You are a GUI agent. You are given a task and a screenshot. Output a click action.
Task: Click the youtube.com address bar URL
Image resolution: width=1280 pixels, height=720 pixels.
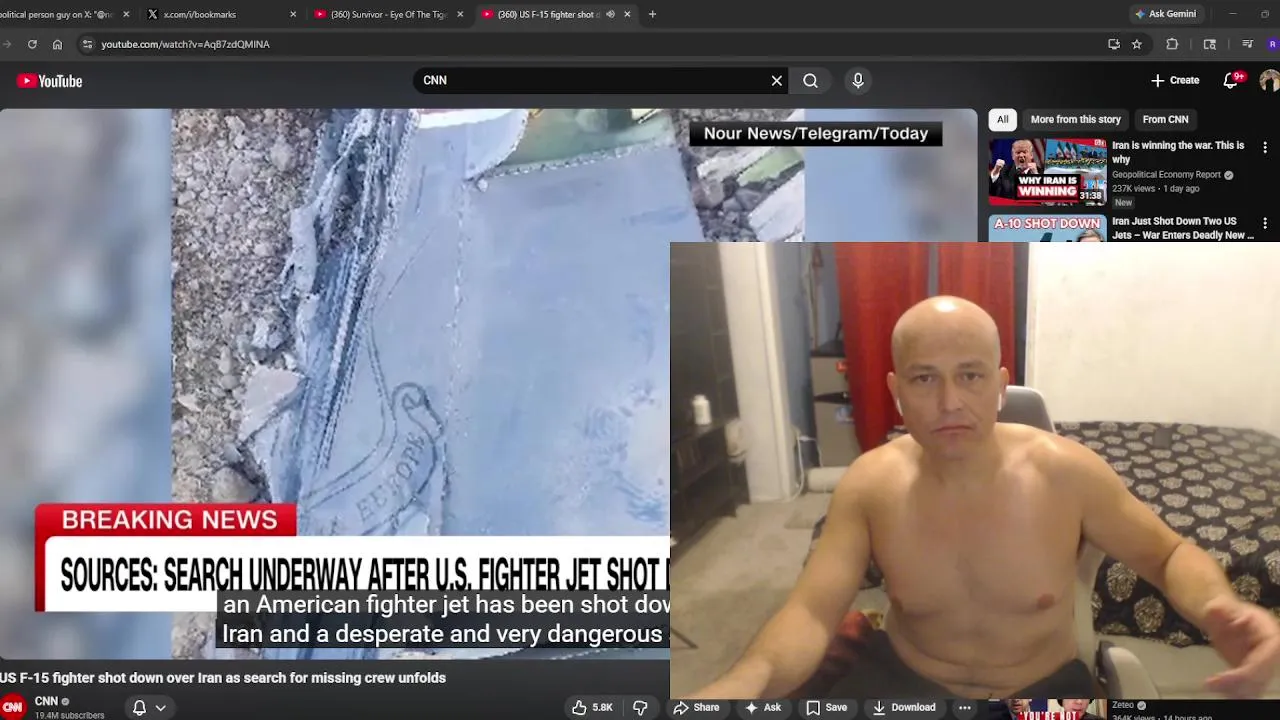tap(185, 44)
